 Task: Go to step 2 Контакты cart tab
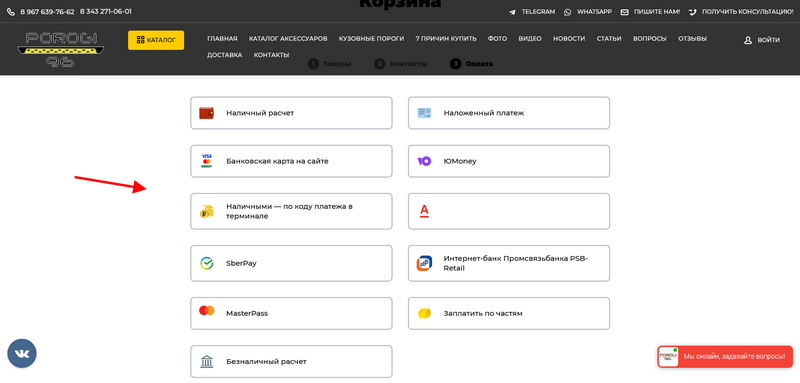(x=401, y=64)
